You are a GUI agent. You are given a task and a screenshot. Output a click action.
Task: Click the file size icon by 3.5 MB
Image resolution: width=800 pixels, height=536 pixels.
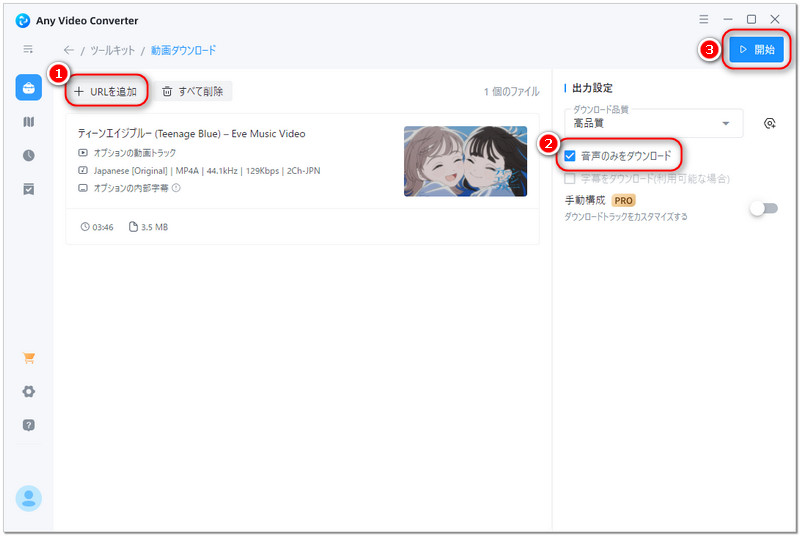(133, 227)
